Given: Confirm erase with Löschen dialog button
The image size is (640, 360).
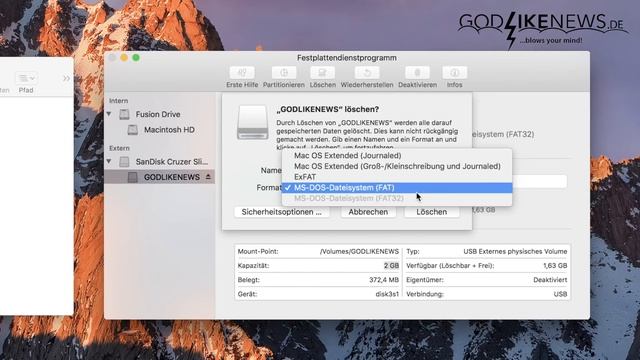Looking at the screenshot, I should click(431, 212).
